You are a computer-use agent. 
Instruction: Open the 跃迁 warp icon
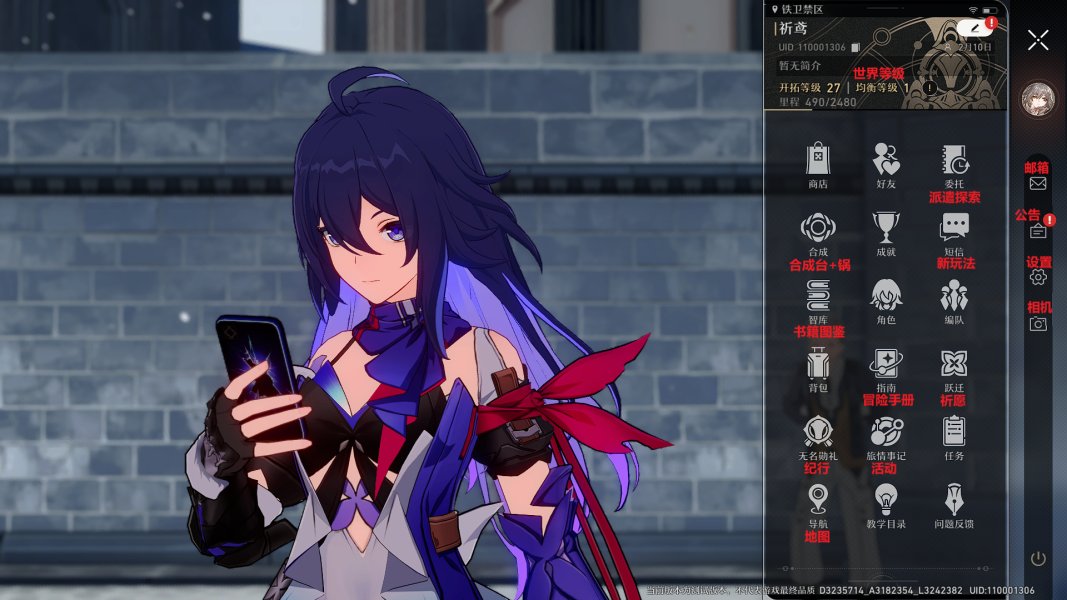(954, 363)
